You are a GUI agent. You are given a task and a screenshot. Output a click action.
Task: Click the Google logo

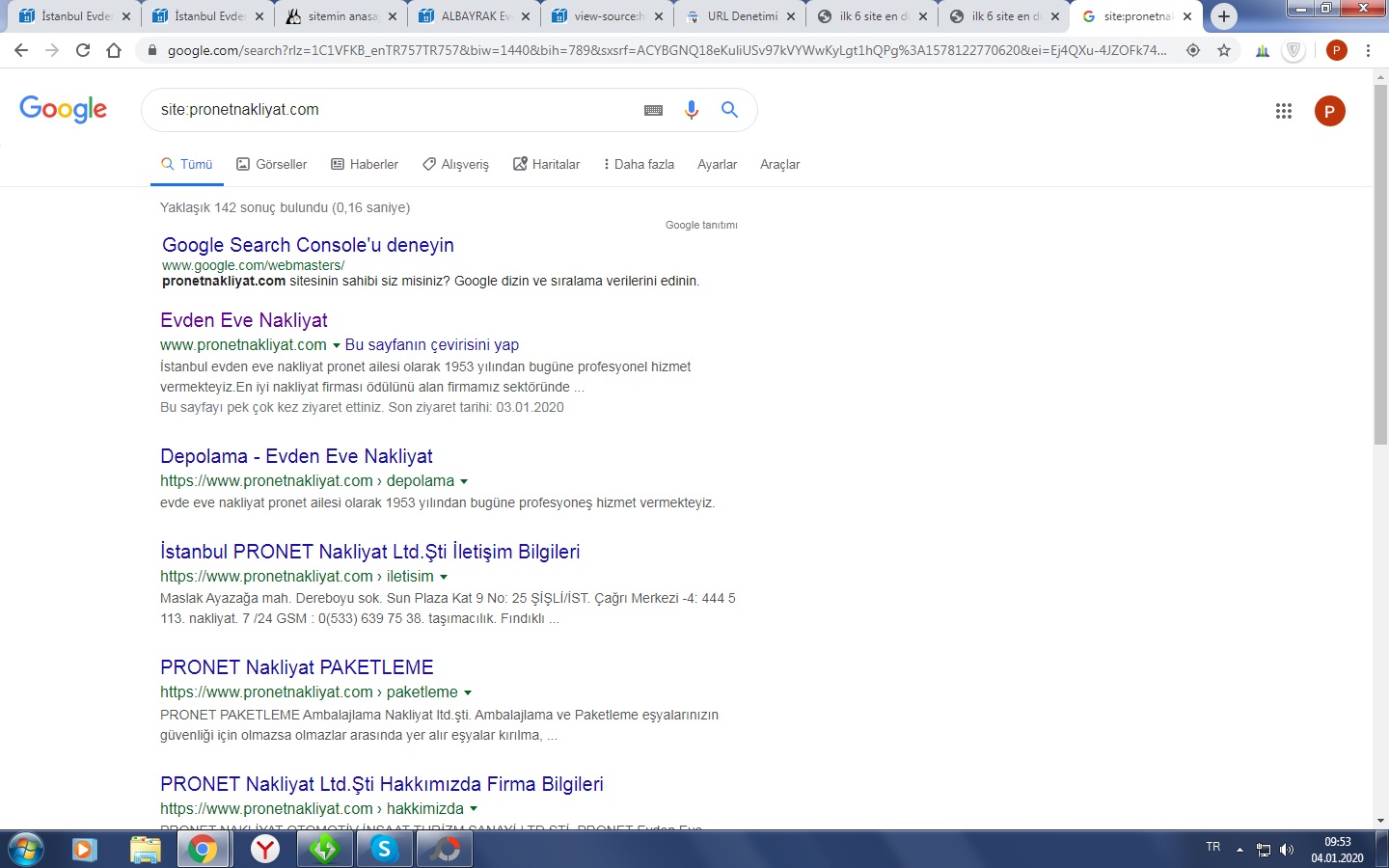[64, 109]
